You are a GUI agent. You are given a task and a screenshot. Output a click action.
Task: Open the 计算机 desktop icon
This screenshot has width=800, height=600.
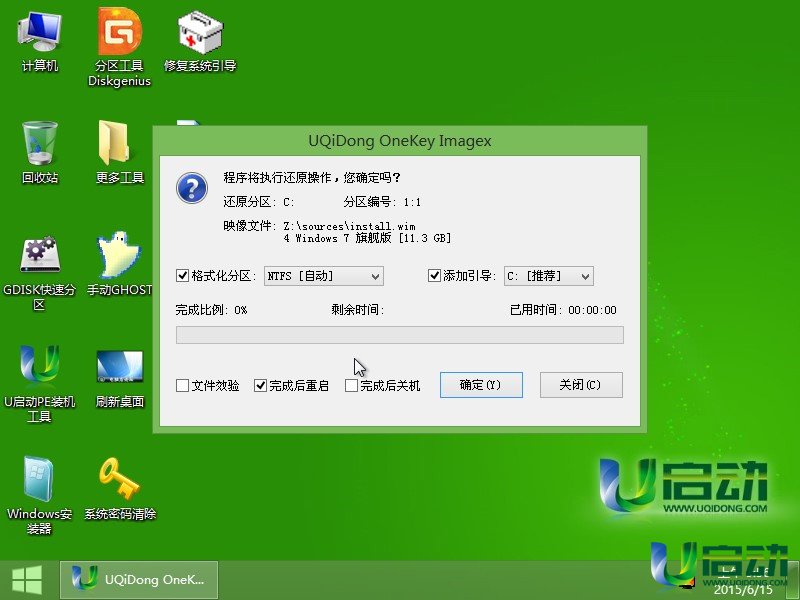coord(40,42)
